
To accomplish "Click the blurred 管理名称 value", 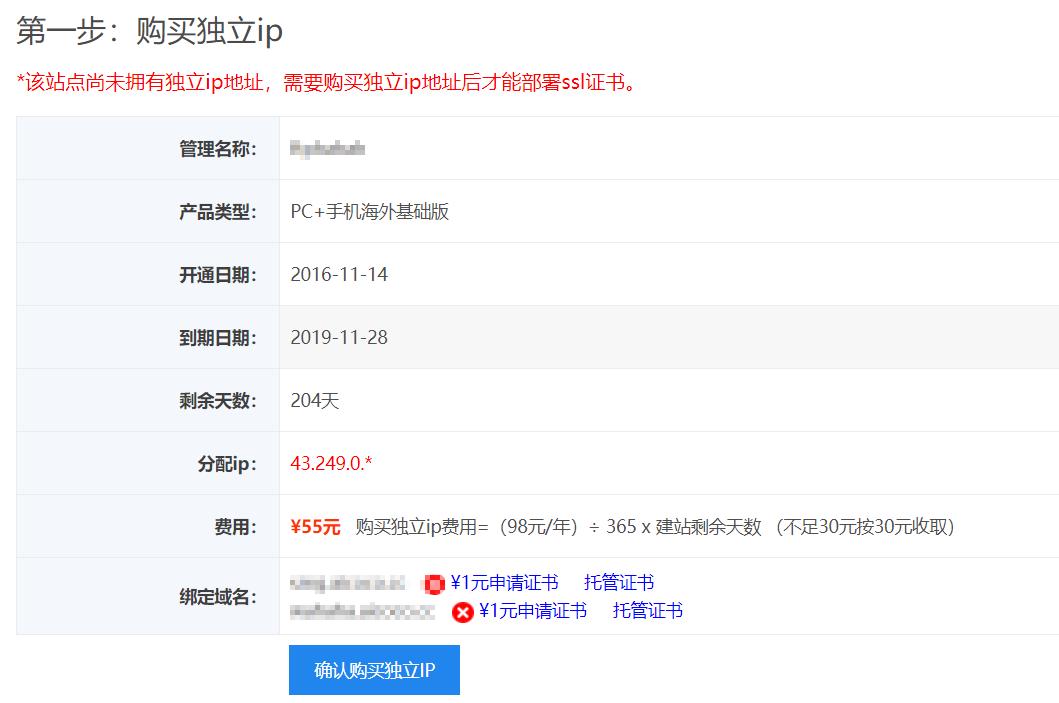I will coord(327,149).
